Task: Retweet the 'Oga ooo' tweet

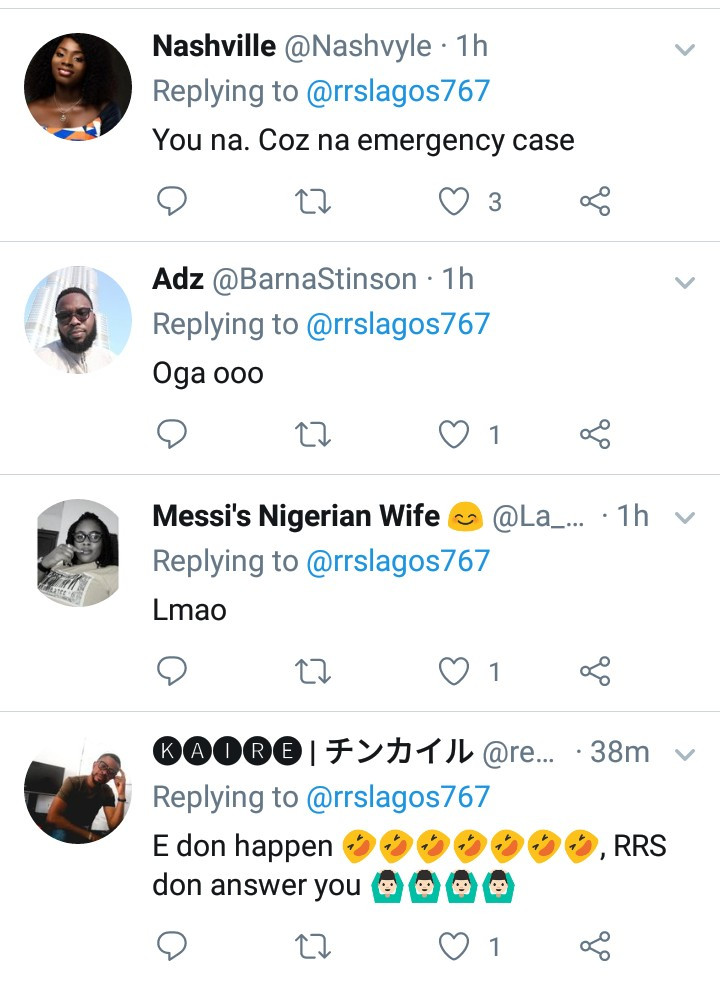Action: [x=314, y=434]
